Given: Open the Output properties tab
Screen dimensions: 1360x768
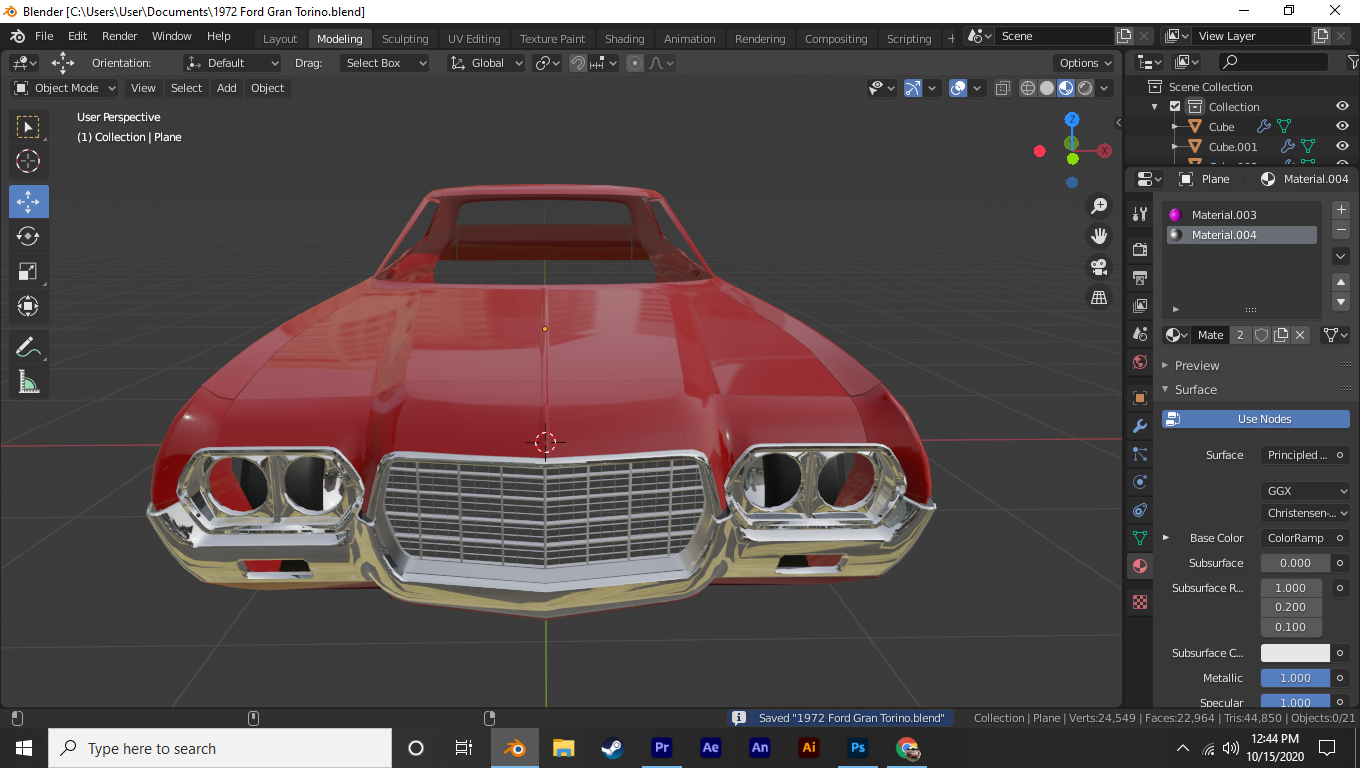Looking at the screenshot, I should [x=1139, y=277].
